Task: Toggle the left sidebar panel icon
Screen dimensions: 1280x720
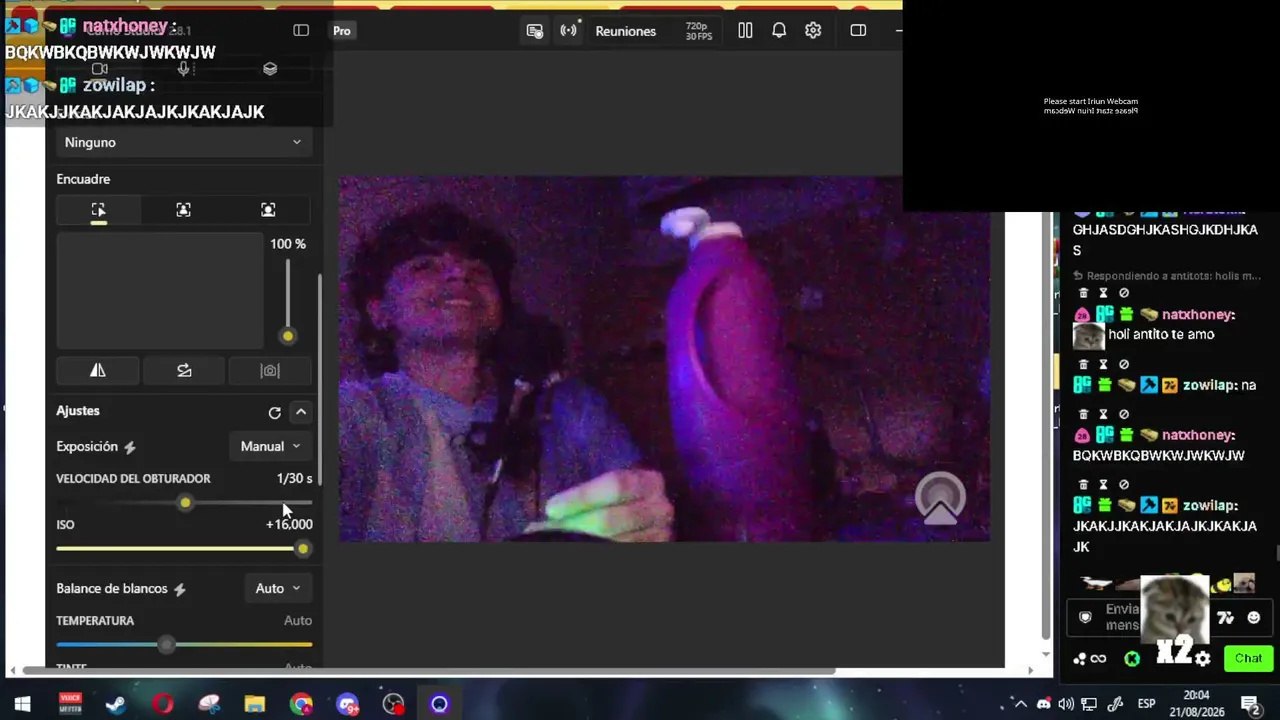Action: 301,30
